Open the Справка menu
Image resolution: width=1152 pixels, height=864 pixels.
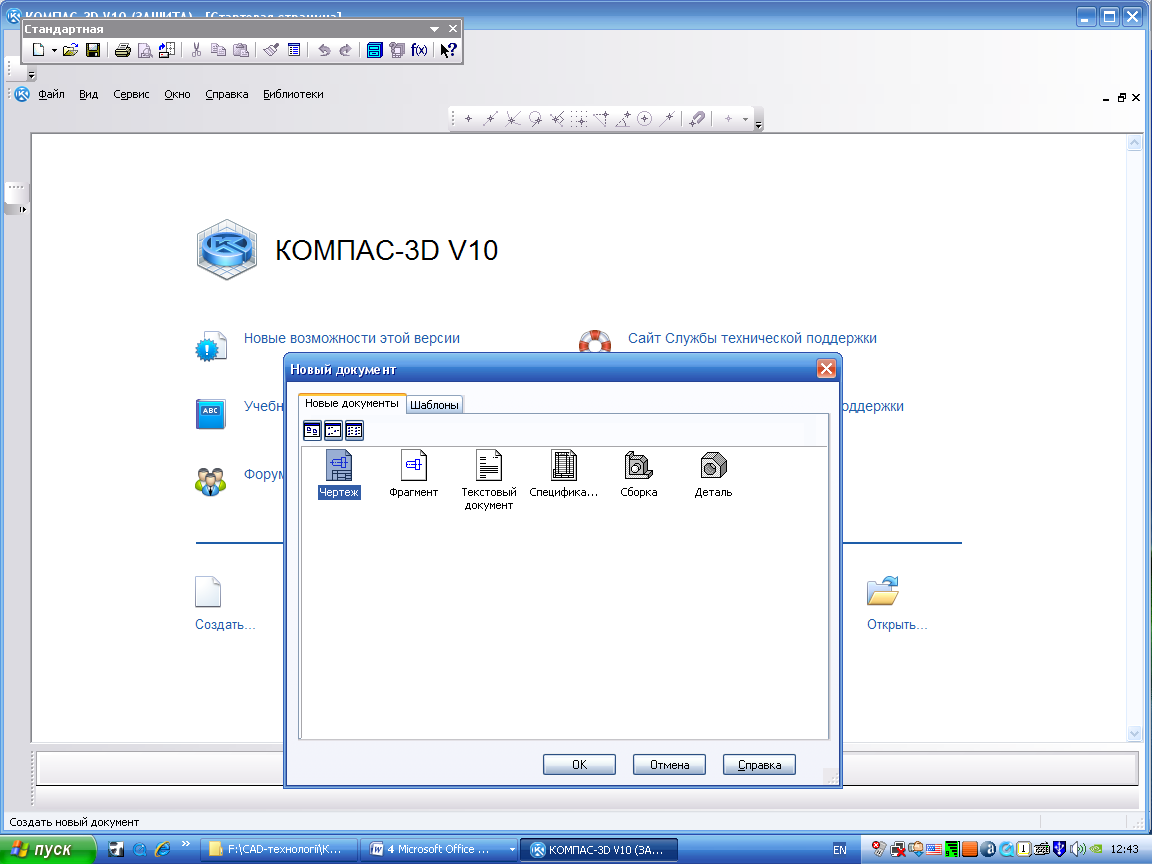click(227, 94)
